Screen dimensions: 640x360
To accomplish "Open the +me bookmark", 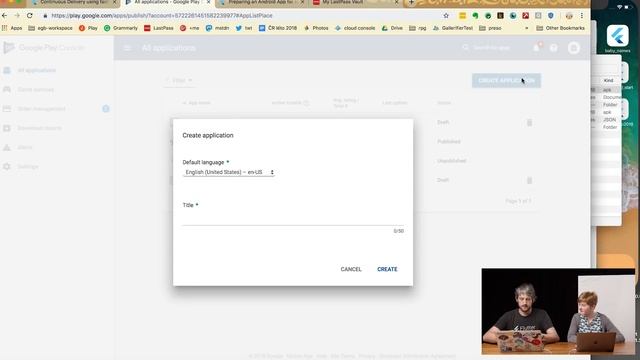I will tap(190, 28).
